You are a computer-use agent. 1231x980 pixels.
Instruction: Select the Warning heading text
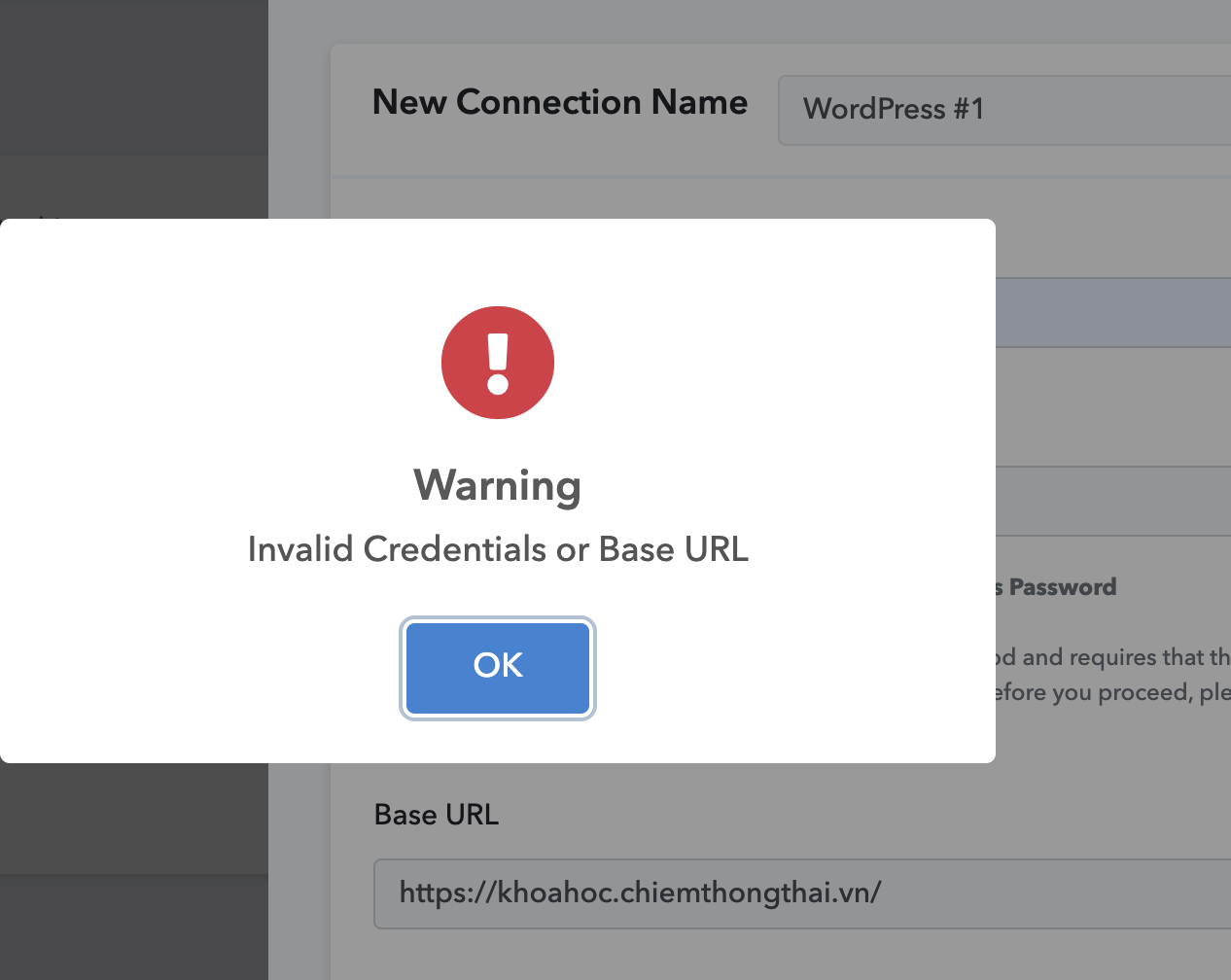click(498, 485)
